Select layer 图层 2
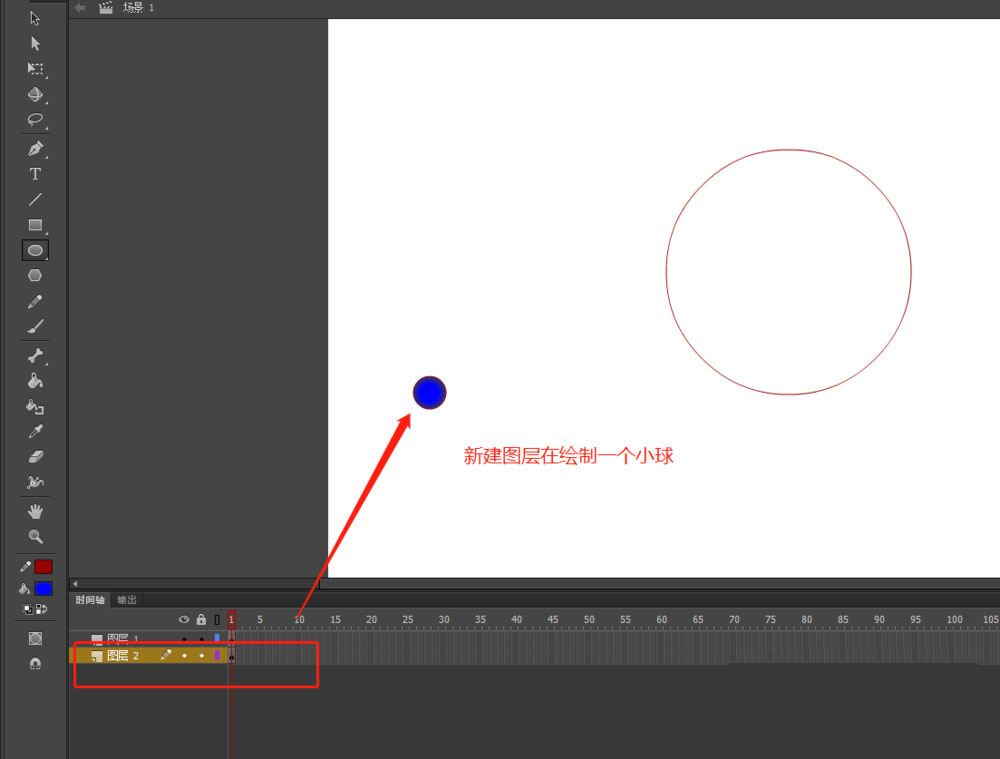This screenshot has width=1000, height=759. [x=122, y=655]
